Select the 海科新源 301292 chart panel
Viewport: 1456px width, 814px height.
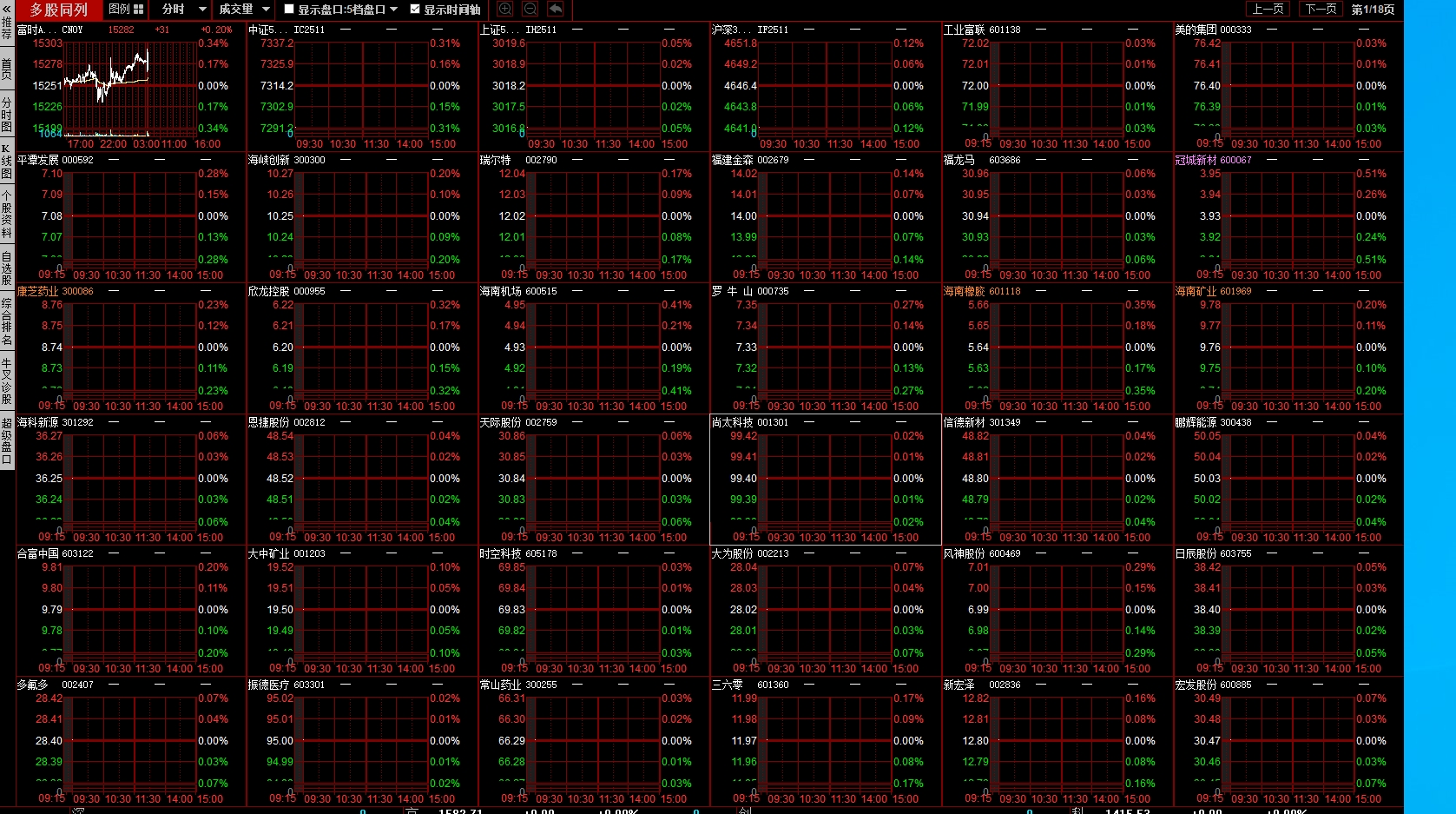click(130, 480)
